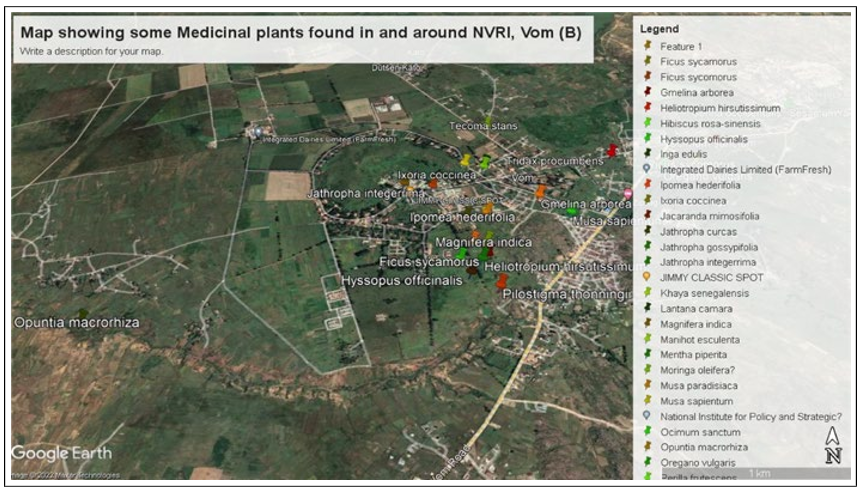Click the north arrow compass icon

(x=833, y=447)
